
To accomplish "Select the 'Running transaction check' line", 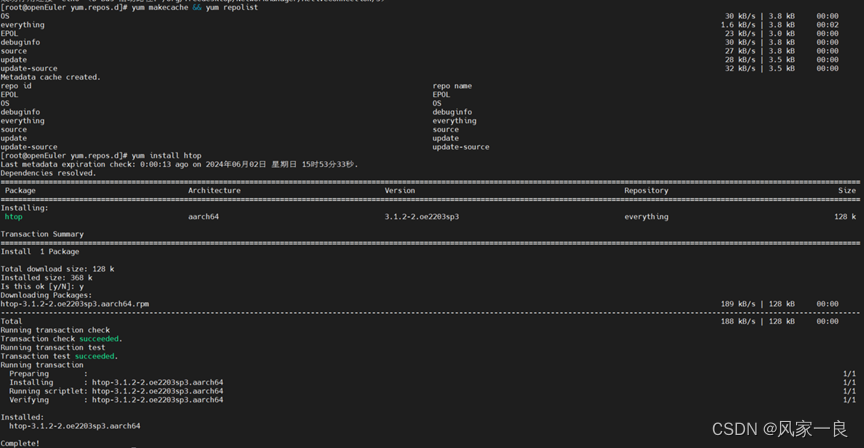I will tap(55, 331).
